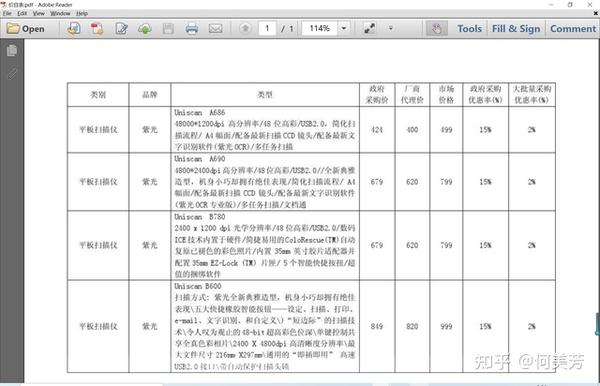Minimize the Adobe Reader window

(x=551, y=5)
